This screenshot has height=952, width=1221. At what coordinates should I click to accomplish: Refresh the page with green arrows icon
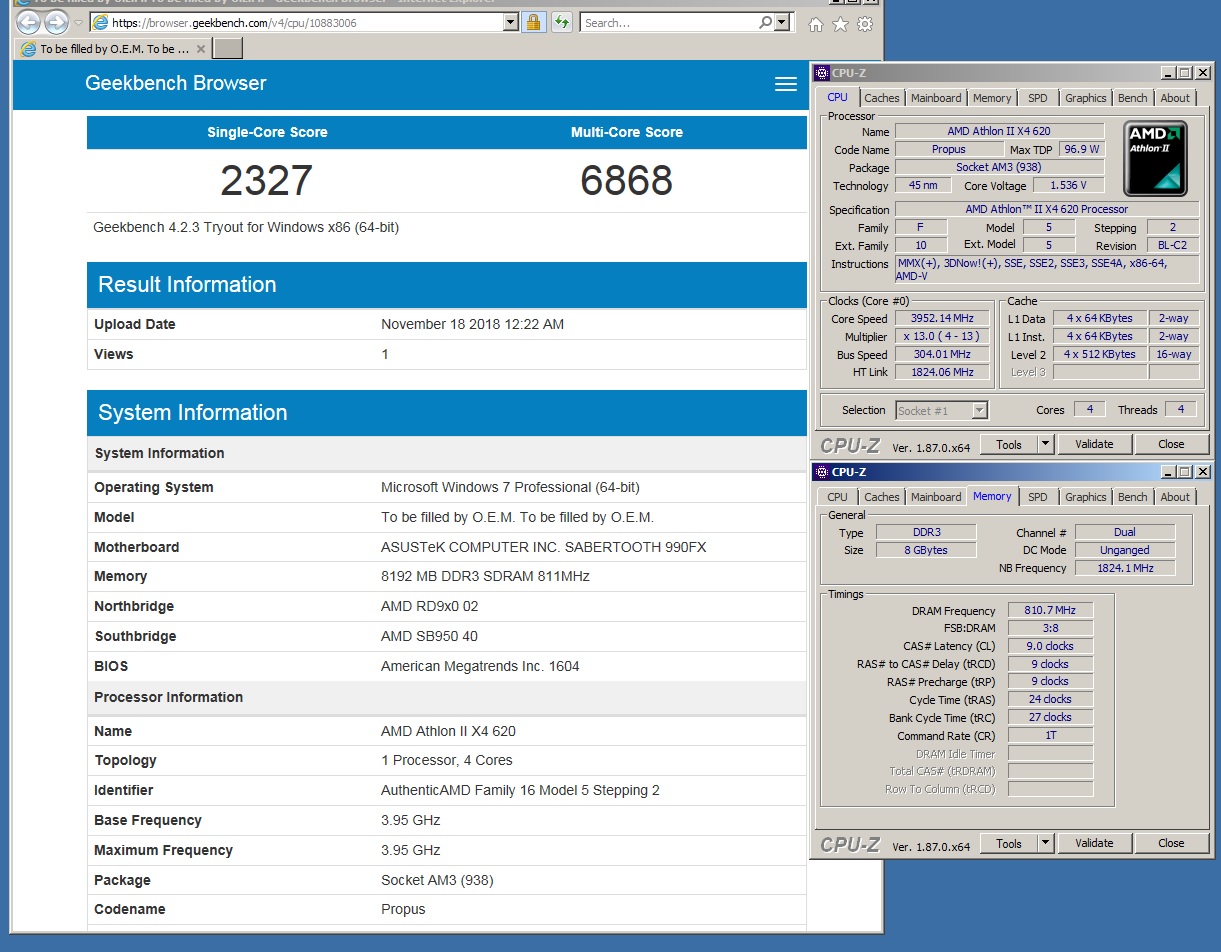(561, 22)
